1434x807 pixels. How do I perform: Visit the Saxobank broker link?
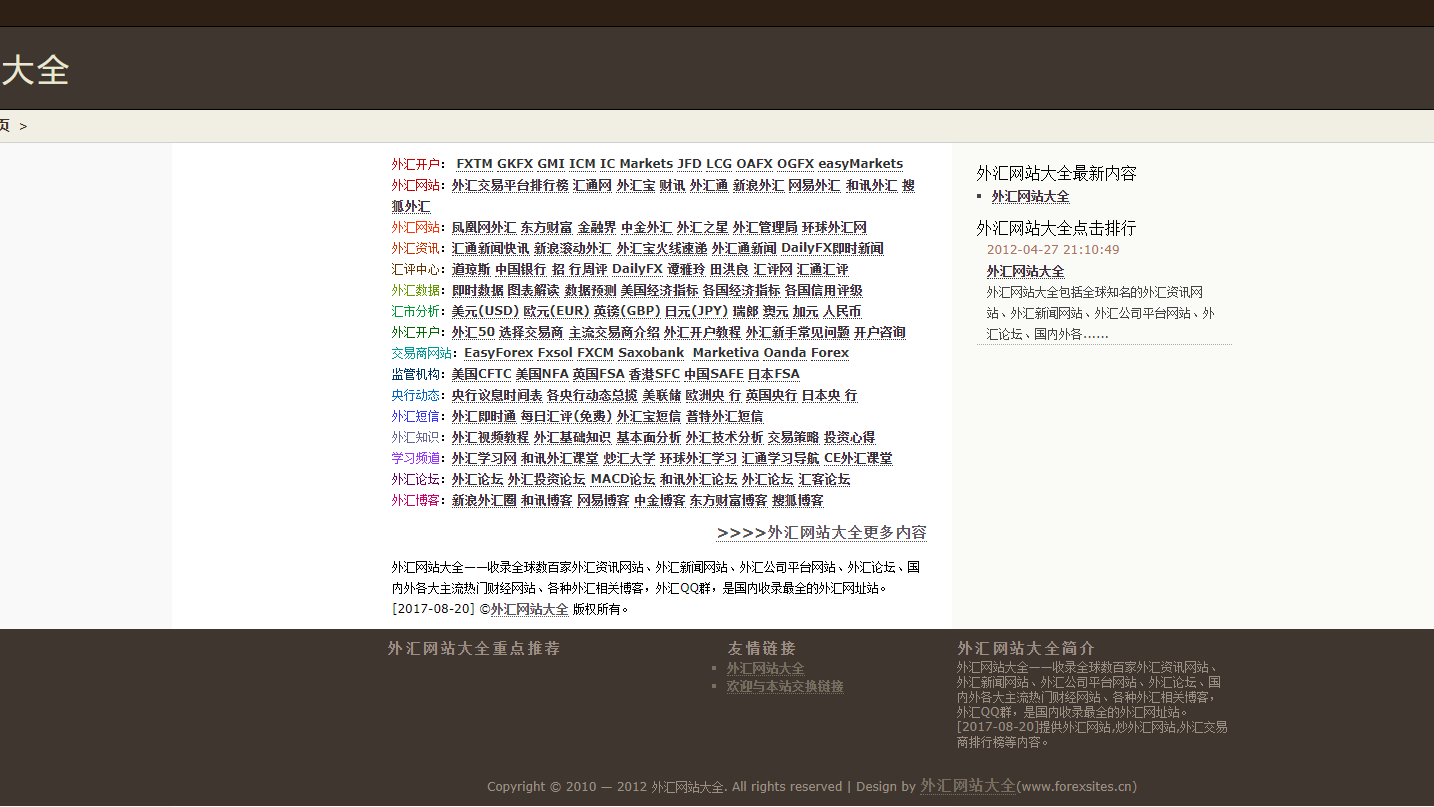[651, 353]
